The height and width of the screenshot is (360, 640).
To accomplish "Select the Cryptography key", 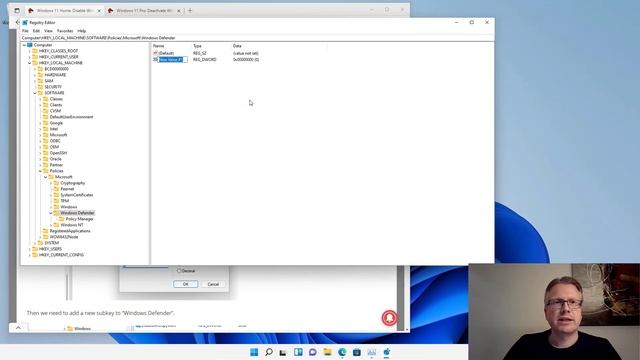I will click(73, 183).
